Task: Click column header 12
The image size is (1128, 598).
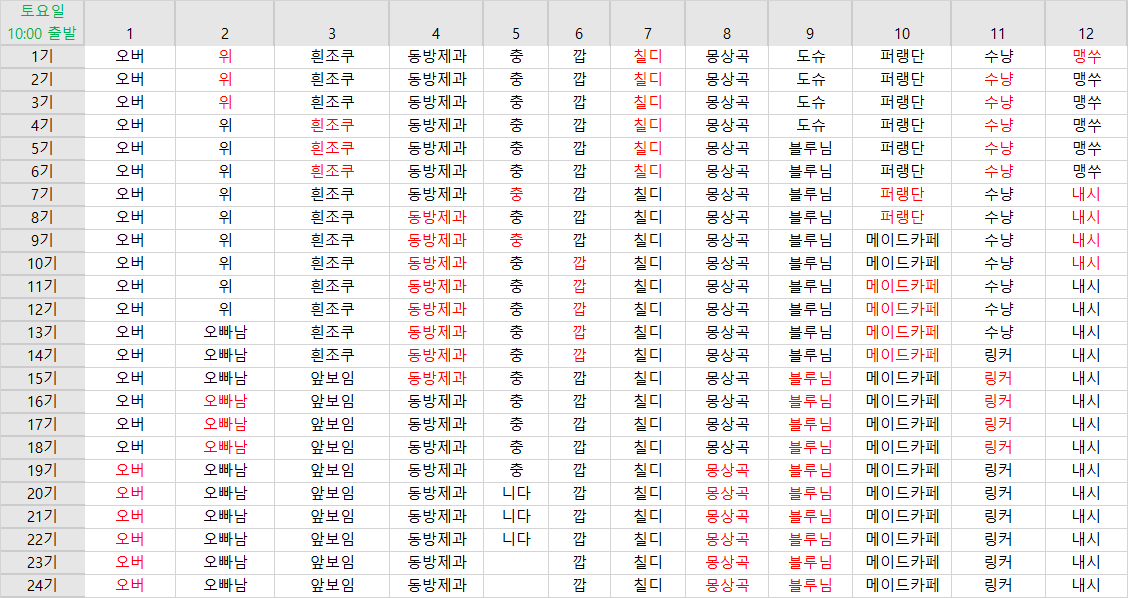Action: click(x=1086, y=33)
